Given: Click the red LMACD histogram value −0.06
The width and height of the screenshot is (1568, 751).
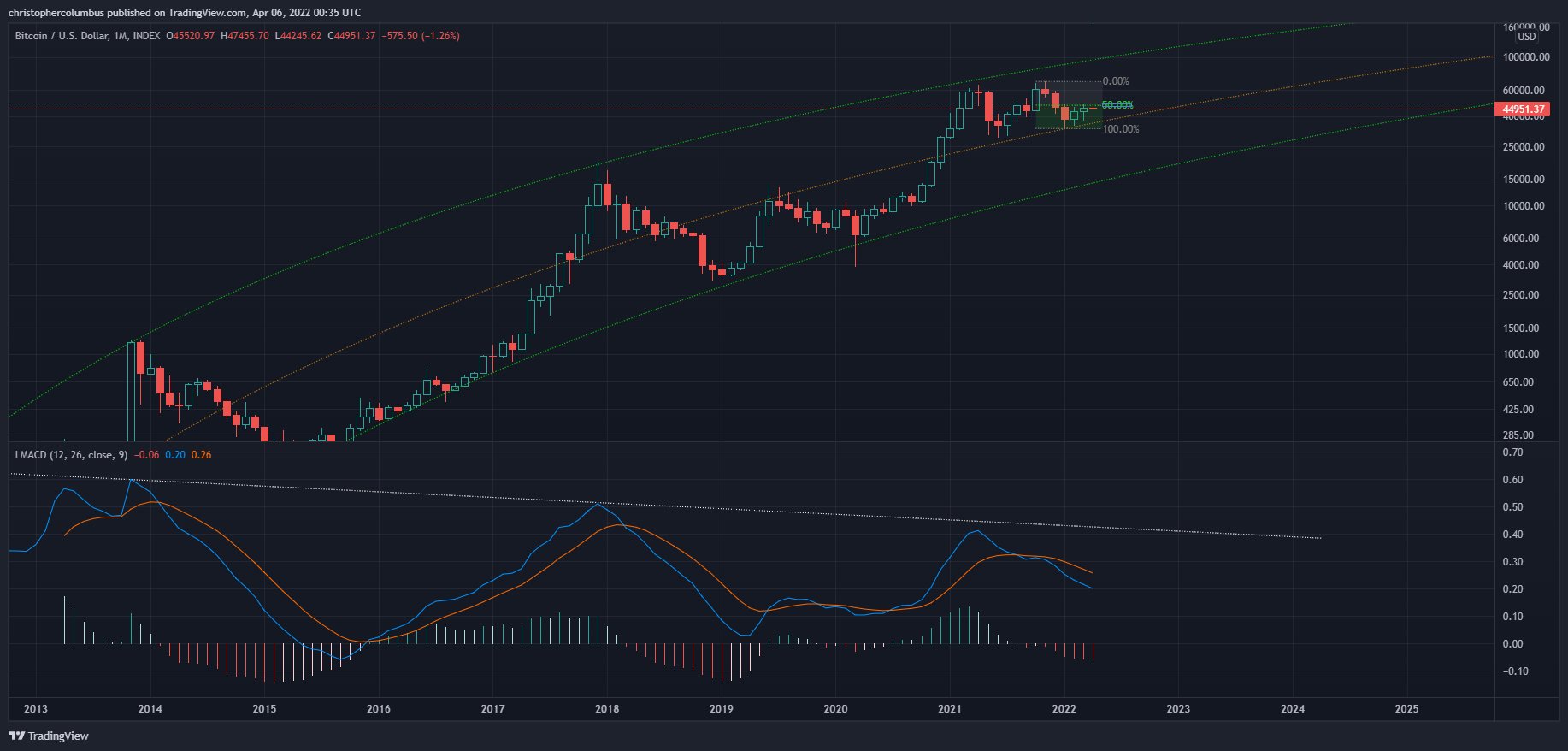Looking at the screenshot, I should [x=146, y=455].
